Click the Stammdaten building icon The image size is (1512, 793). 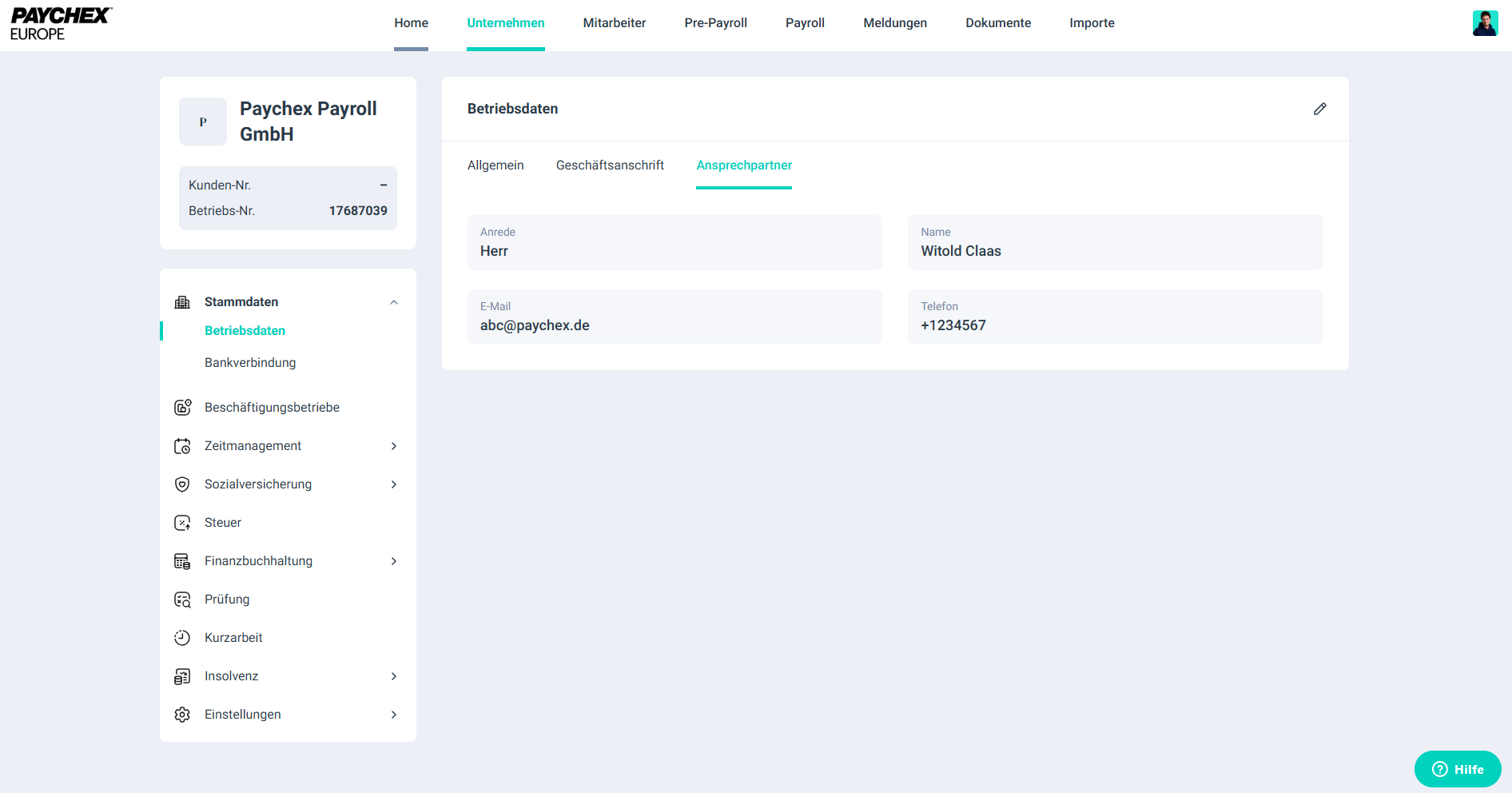pyautogui.click(x=182, y=302)
